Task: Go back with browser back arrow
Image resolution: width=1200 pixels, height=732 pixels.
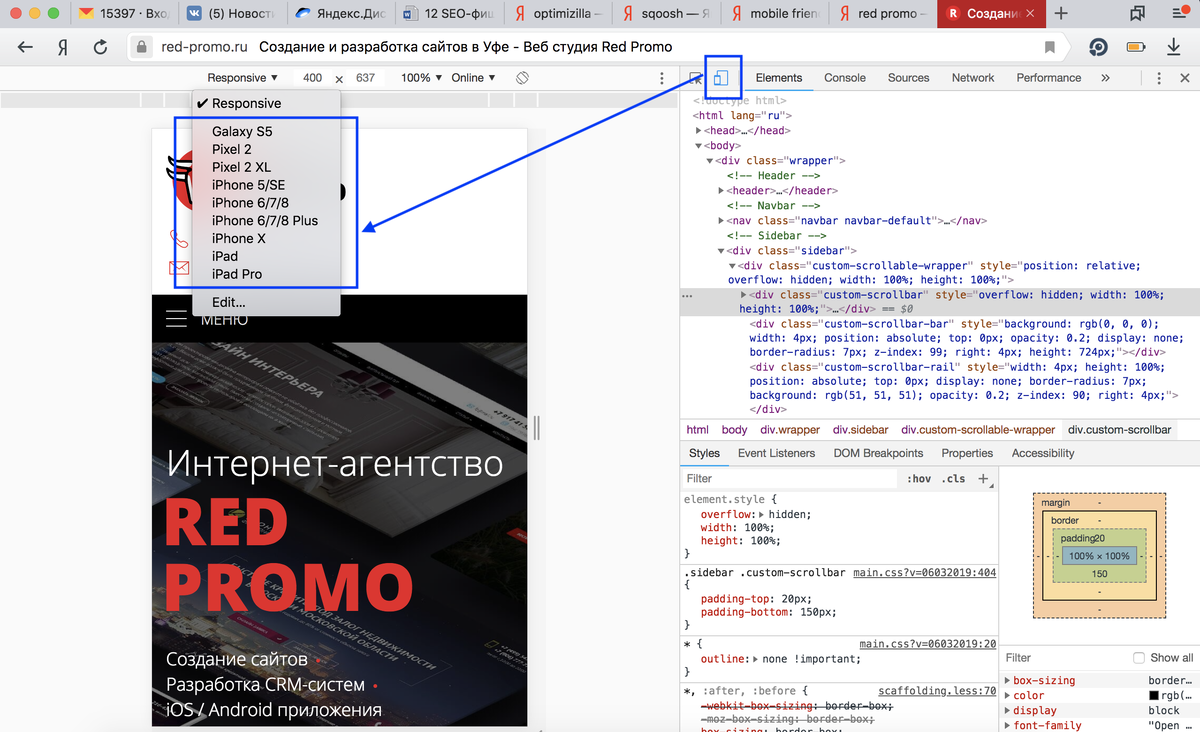Action: click(x=26, y=47)
